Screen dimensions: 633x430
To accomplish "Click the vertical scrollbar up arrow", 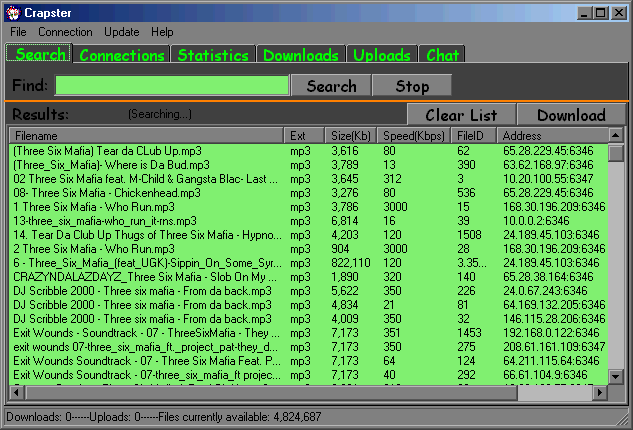I will click(x=616, y=135).
